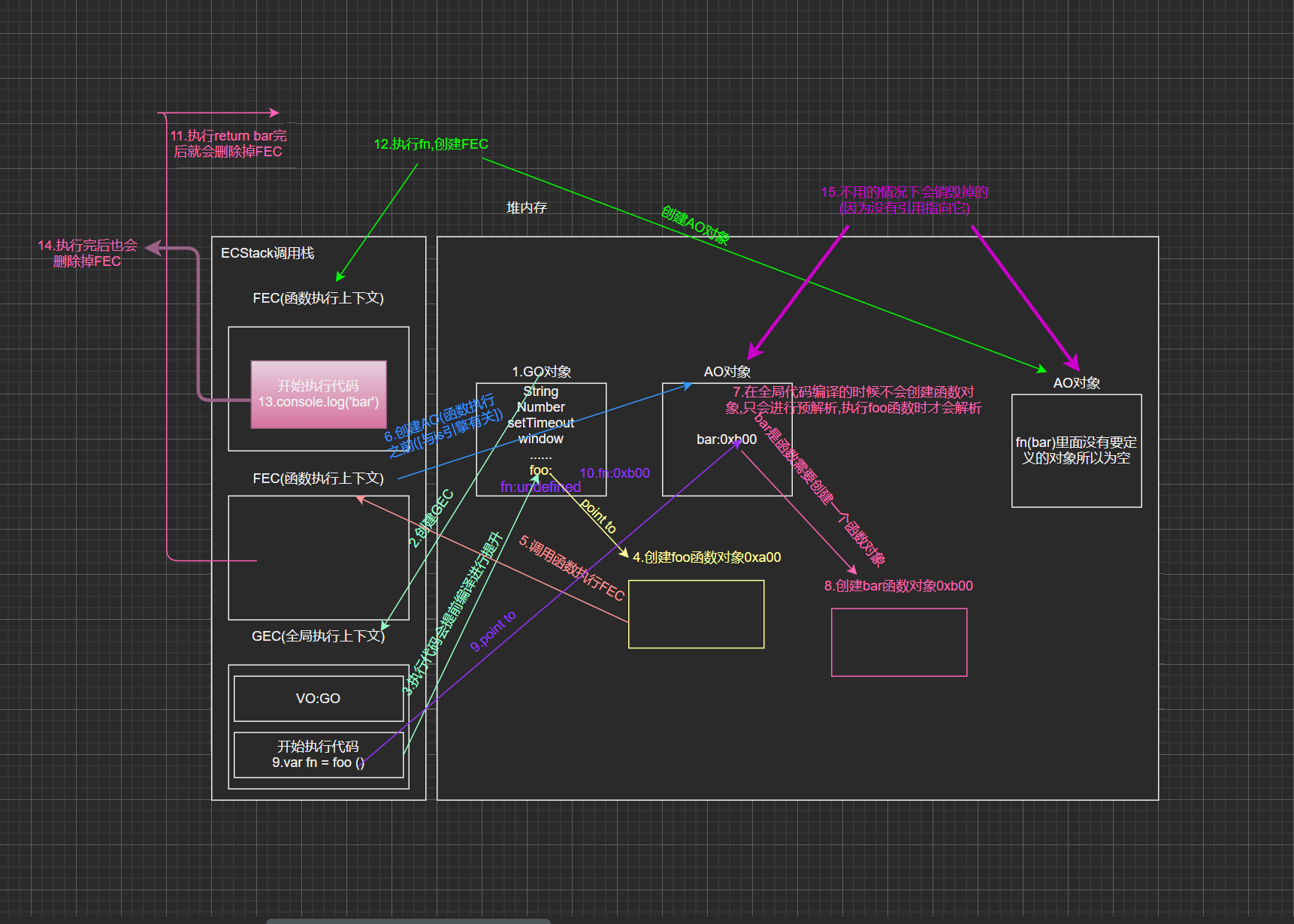Viewport: 1294px width, 924px height.
Task: Select the '9.var fn = foo ()' box
Action: 318,755
